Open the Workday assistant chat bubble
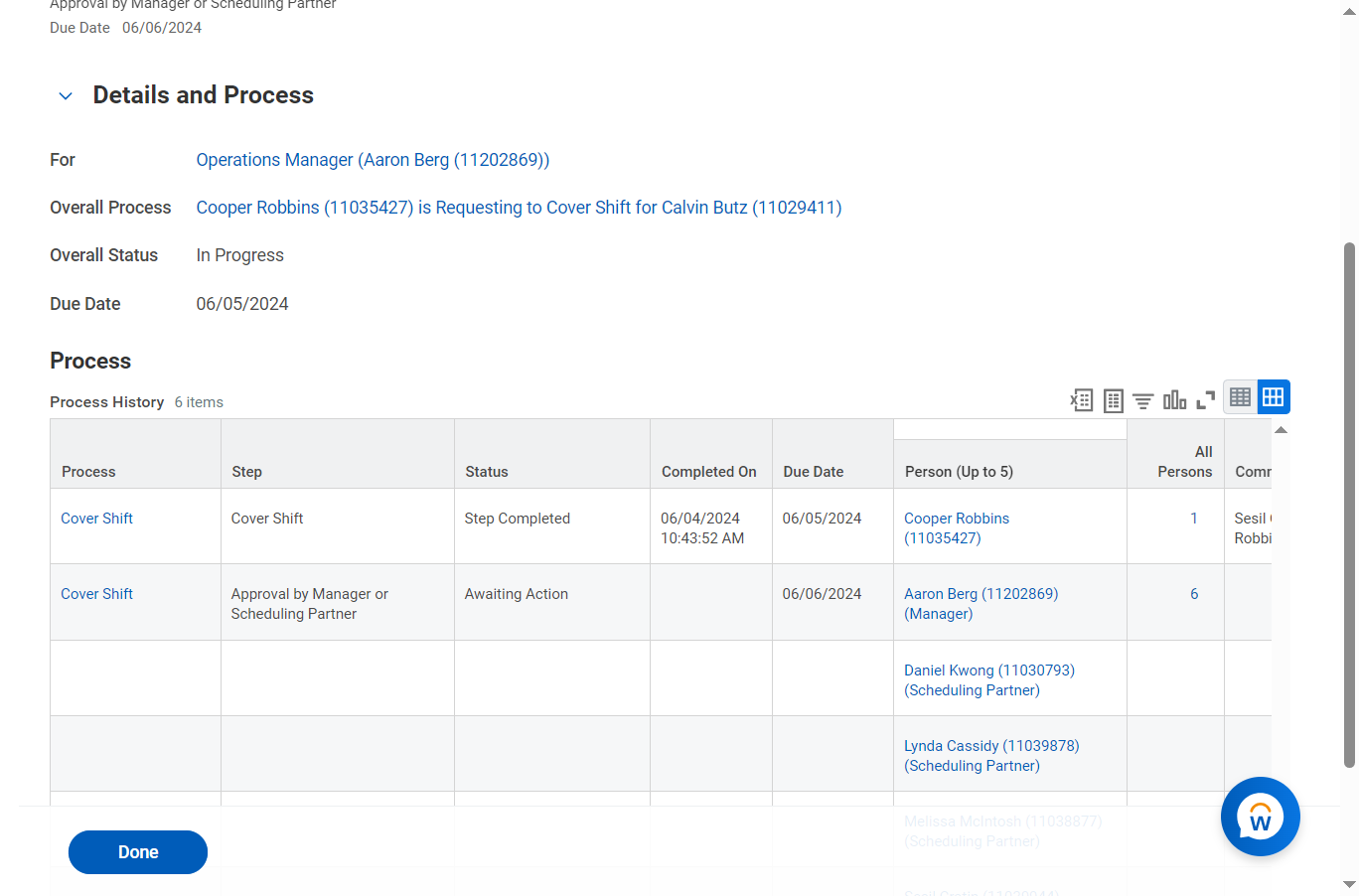The width and height of the screenshot is (1359, 896). [1261, 817]
